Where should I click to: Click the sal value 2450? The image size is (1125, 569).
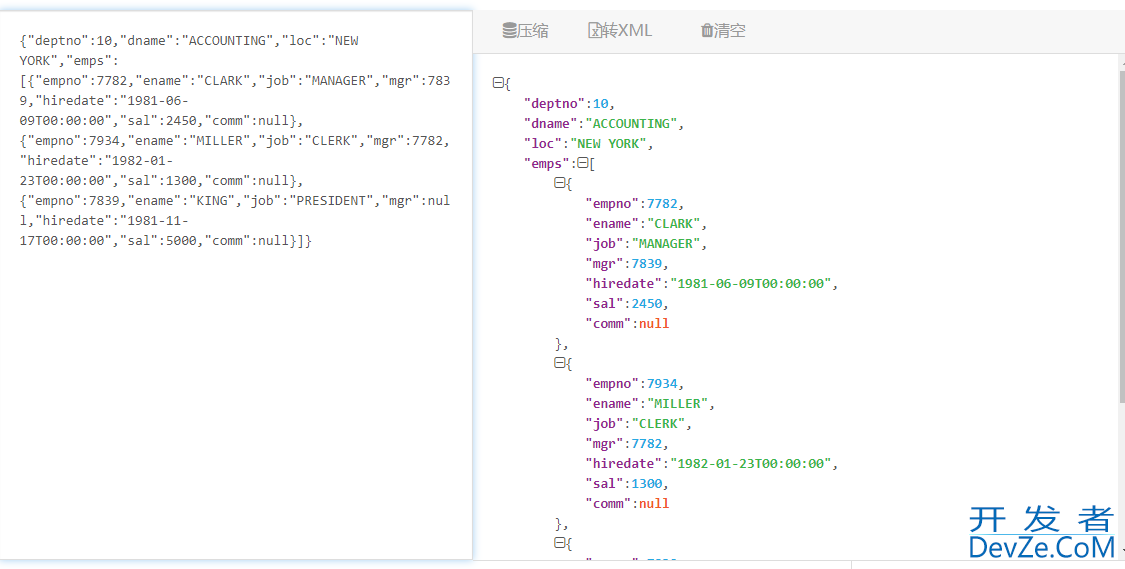(646, 304)
